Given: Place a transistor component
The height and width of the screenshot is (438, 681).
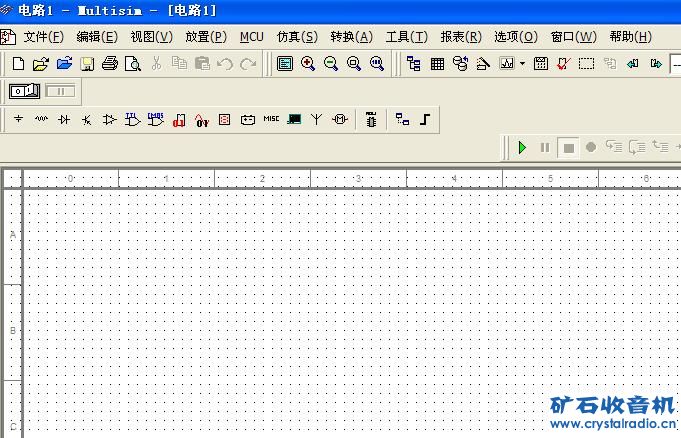Looking at the screenshot, I should click(x=87, y=119).
